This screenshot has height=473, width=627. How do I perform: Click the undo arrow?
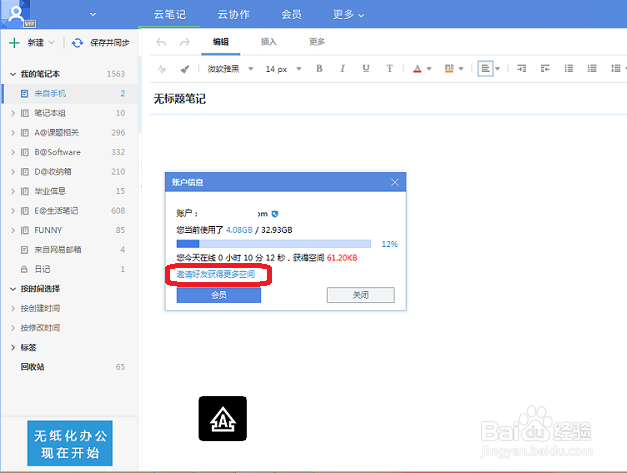point(161,42)
